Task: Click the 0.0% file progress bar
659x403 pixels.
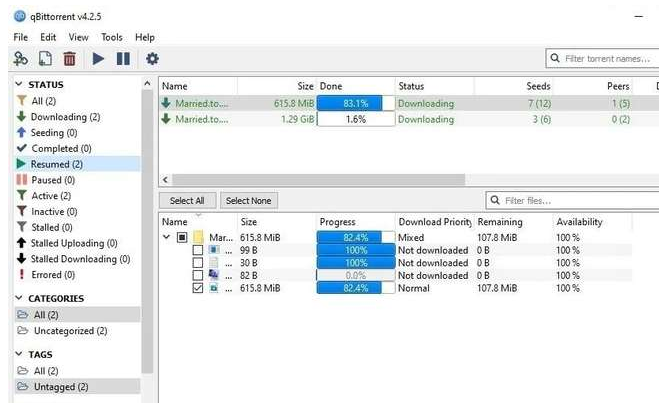Action: click(x=356, y=276)
